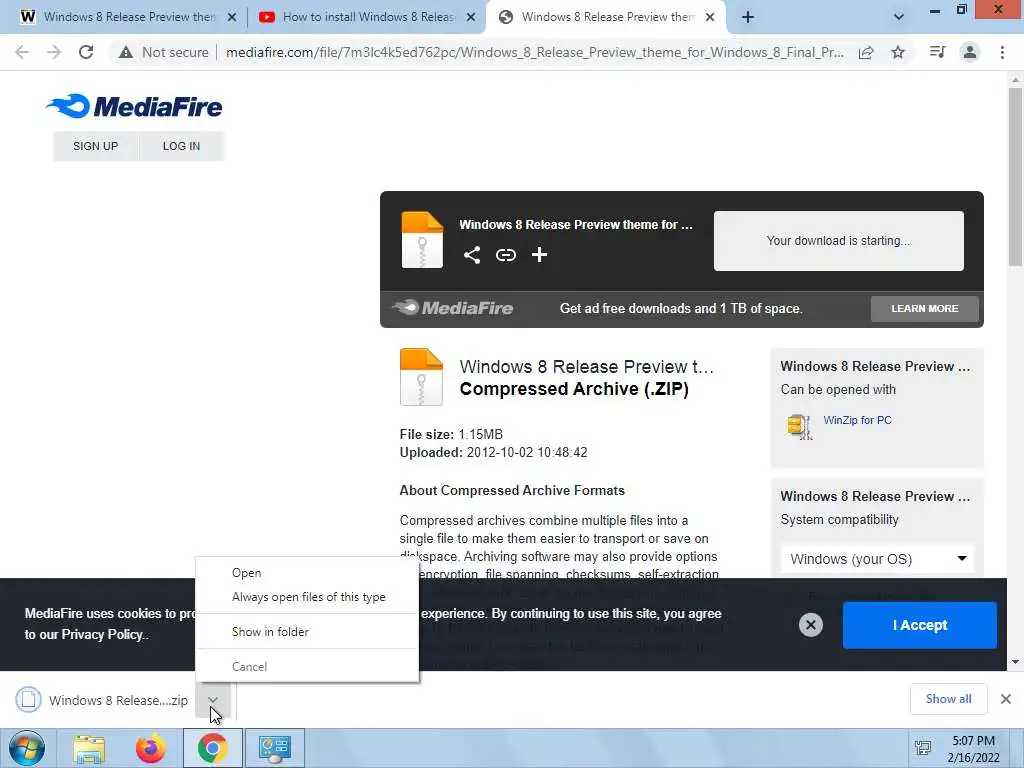This screenshot has width=1024, height=768.
Task: Open the control panel taskbar icon
Action: (274, 748)
